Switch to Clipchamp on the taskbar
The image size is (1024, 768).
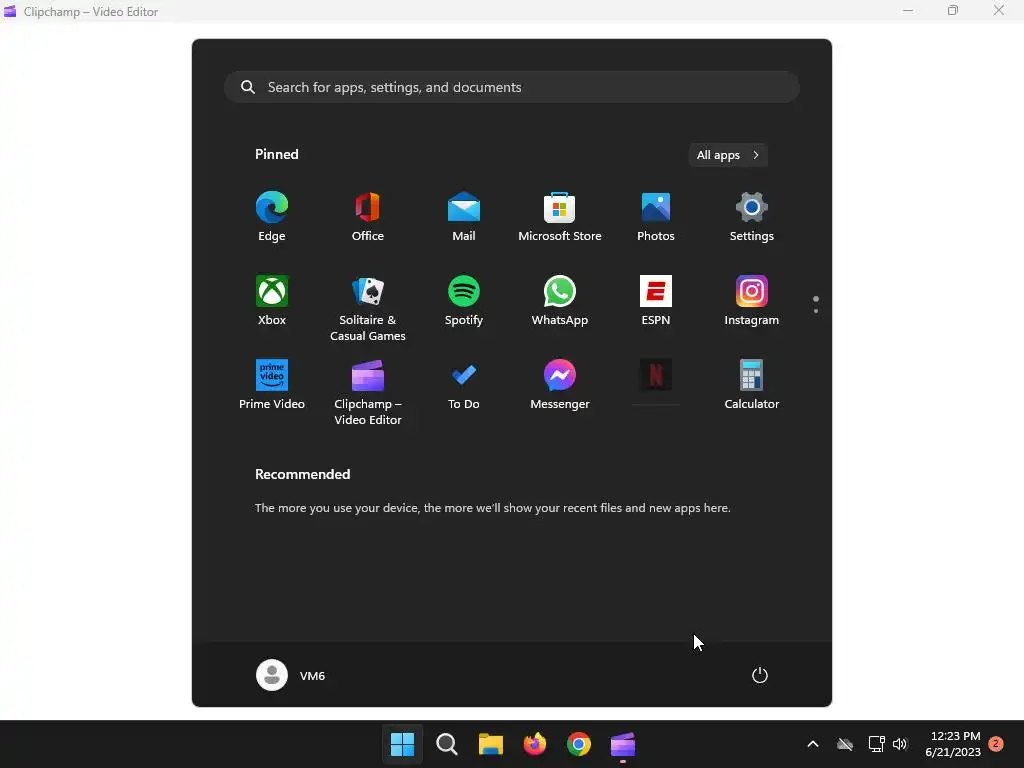[x=623, y=744]
